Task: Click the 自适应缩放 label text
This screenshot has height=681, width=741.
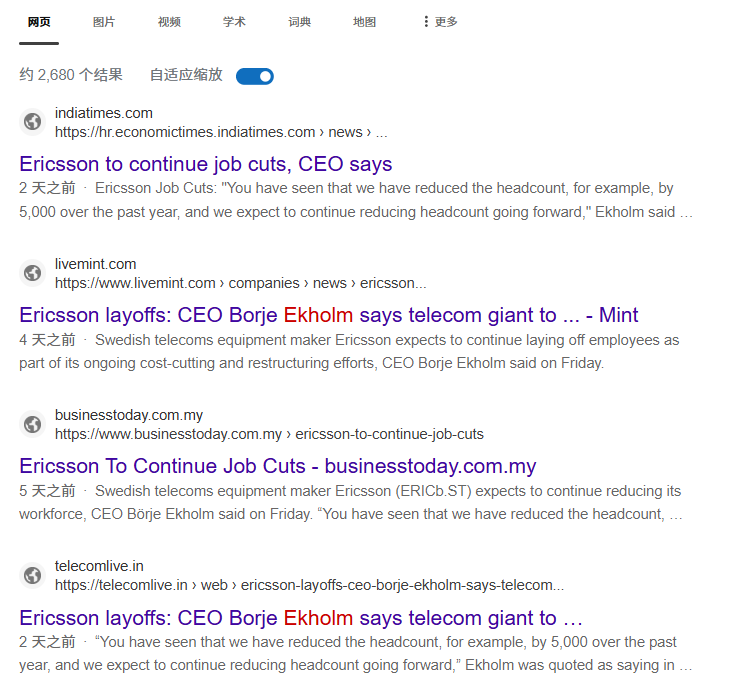Action: pyautogui.click(x=186, y=75)
